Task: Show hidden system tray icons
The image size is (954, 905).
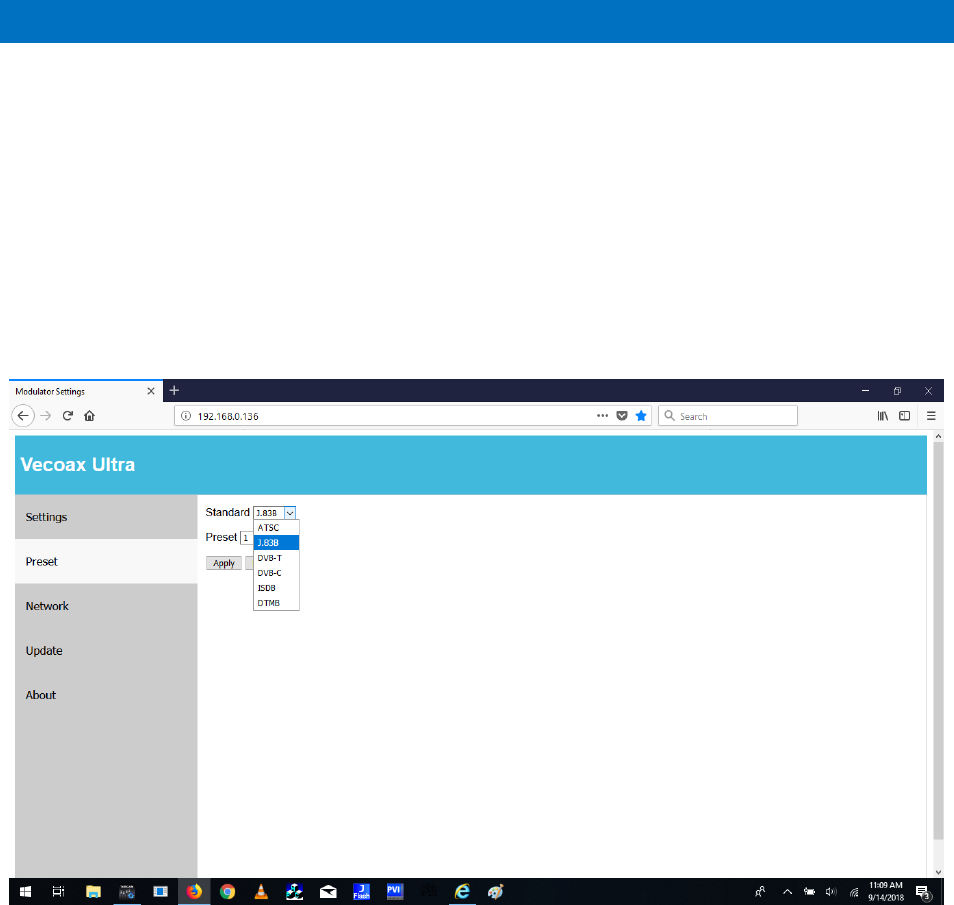Action: click(787, 892)
